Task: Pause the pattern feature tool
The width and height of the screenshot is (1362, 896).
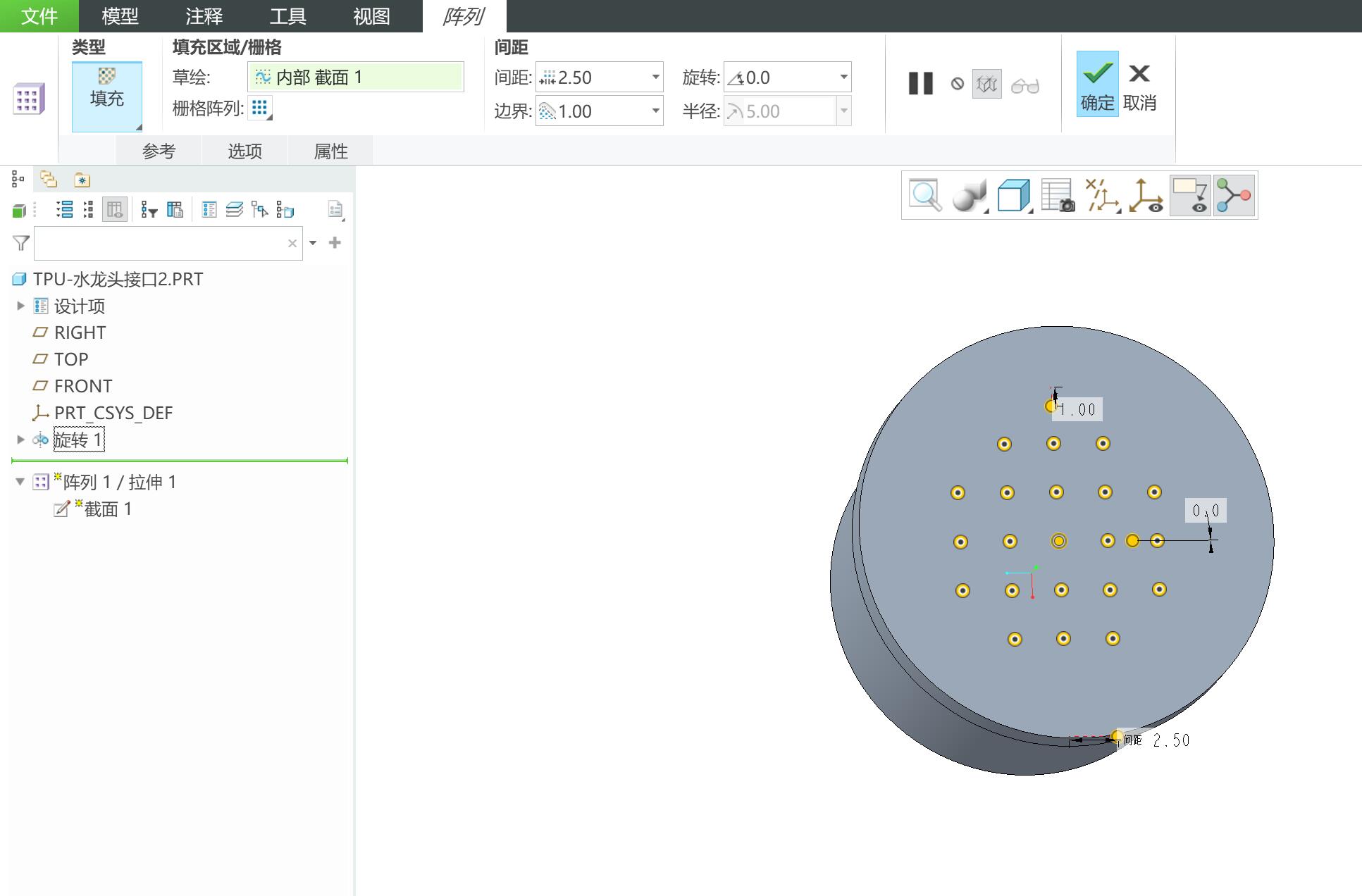Action: pyautogui.click(x=921, y=83)
